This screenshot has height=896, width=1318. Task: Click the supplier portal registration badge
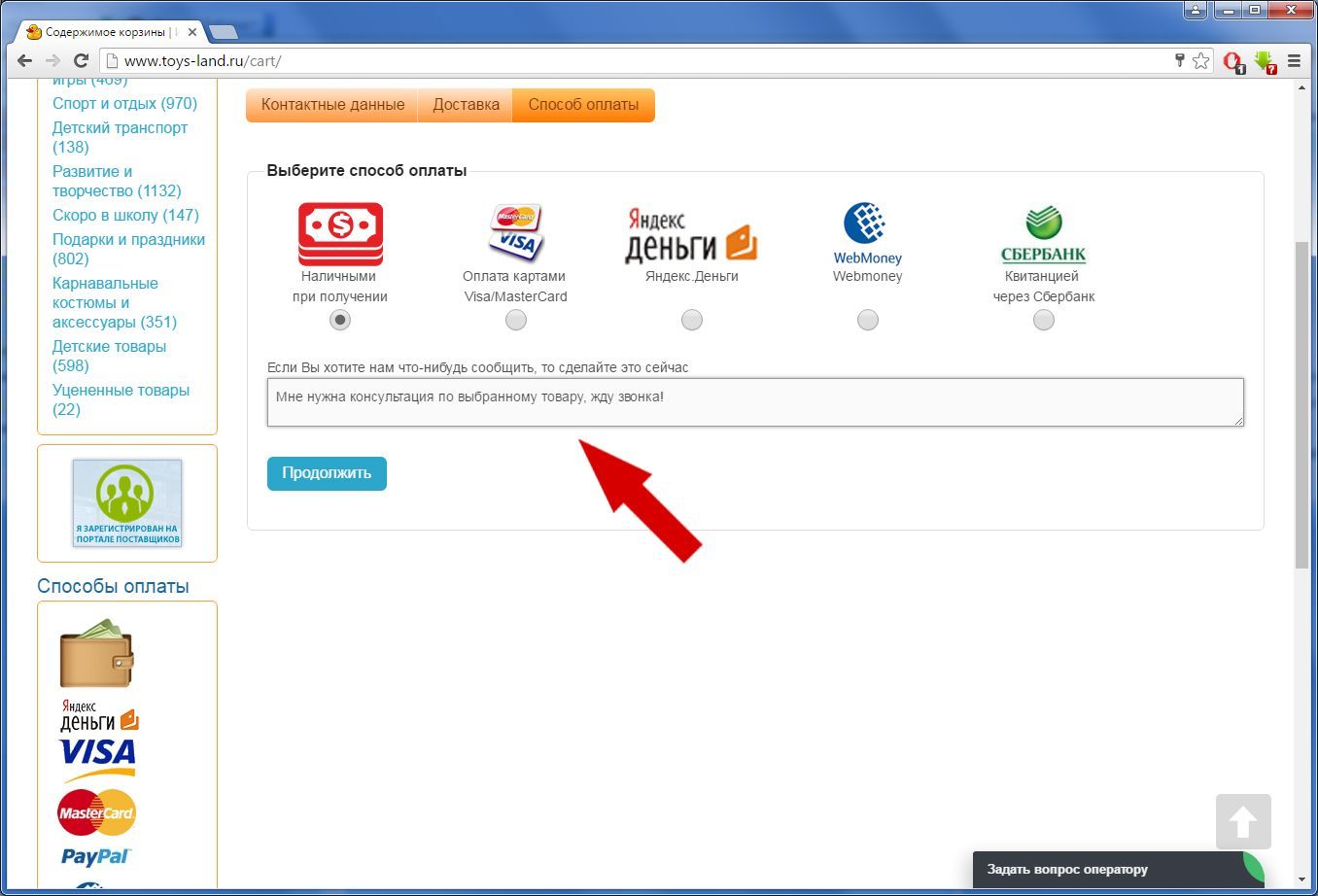pyautogui.click(x=127, y=503)
